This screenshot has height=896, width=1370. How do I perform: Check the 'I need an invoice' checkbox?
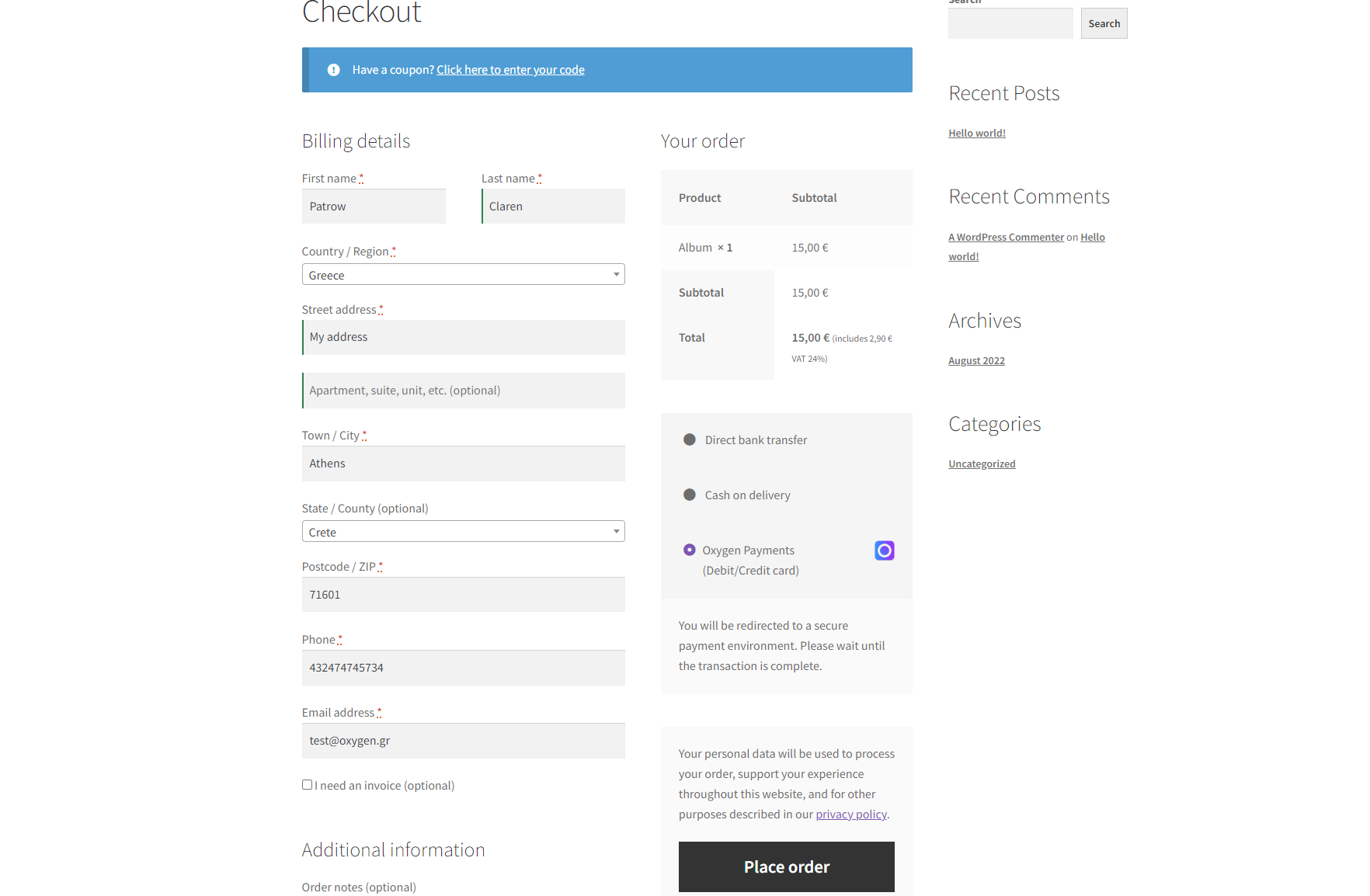point(308,785)
